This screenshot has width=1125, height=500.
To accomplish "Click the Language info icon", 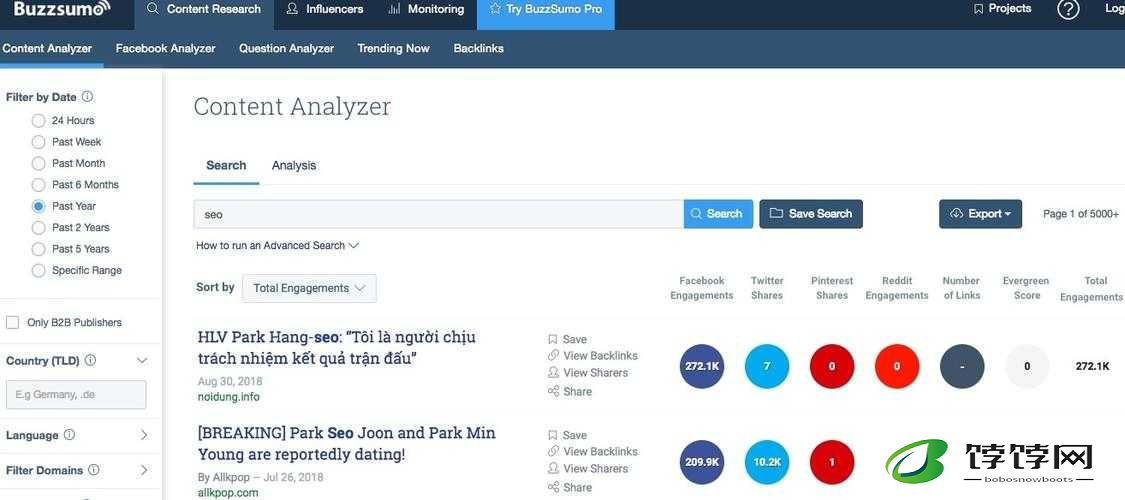I will [70, 435].
